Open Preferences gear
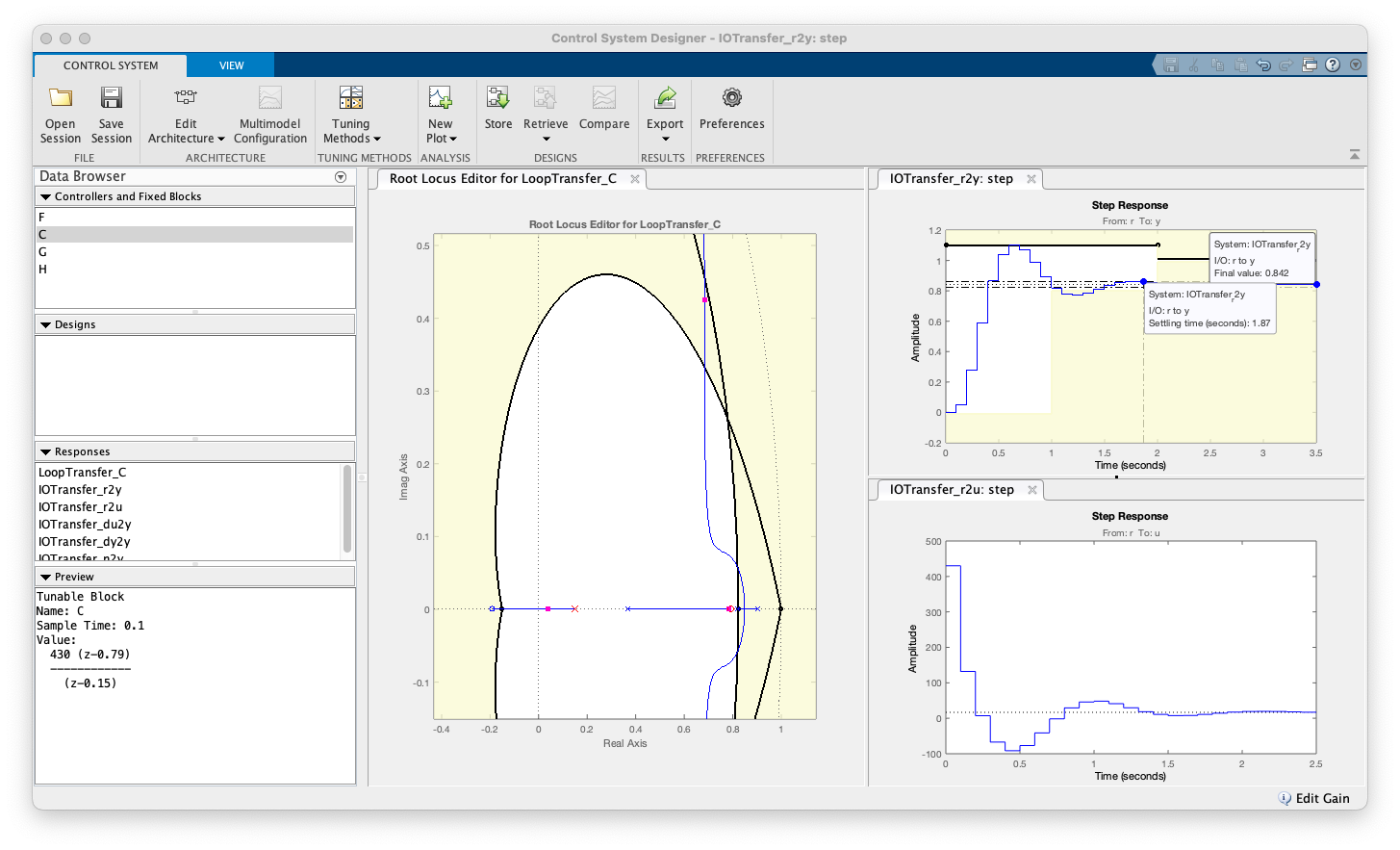This screenshot has height=850, width=1400. point(732,97)
